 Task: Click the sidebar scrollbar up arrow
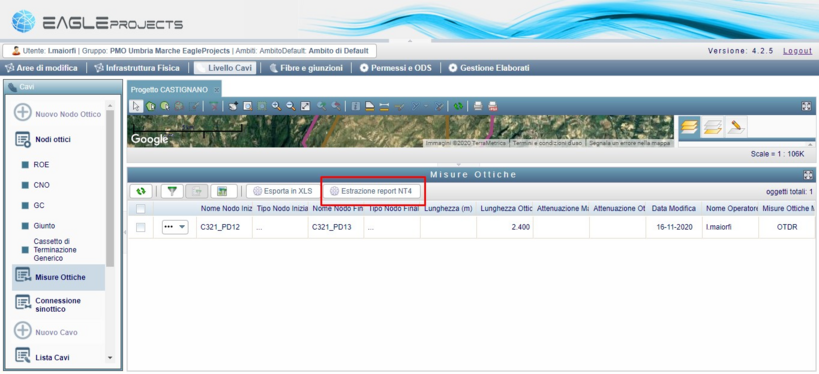point(110,105)
